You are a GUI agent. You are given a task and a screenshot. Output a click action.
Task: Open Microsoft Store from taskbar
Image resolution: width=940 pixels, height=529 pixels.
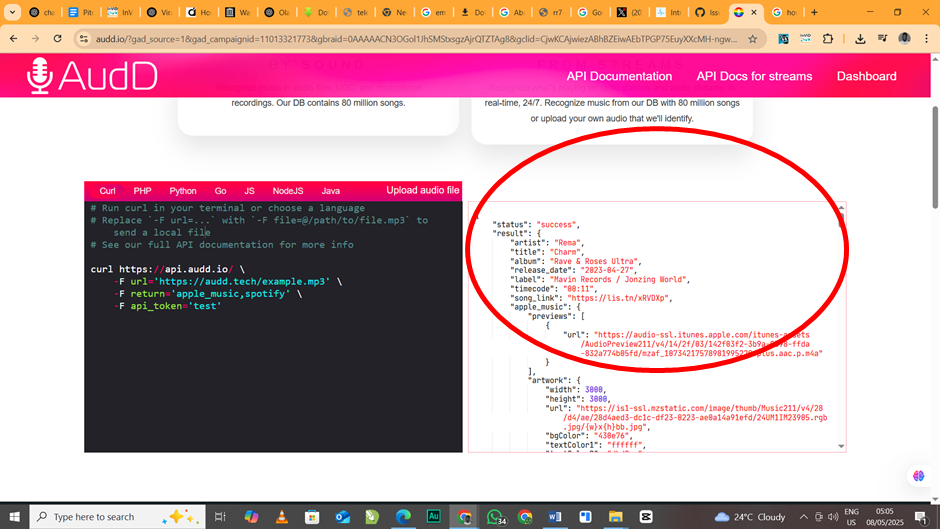click(312, 516)
